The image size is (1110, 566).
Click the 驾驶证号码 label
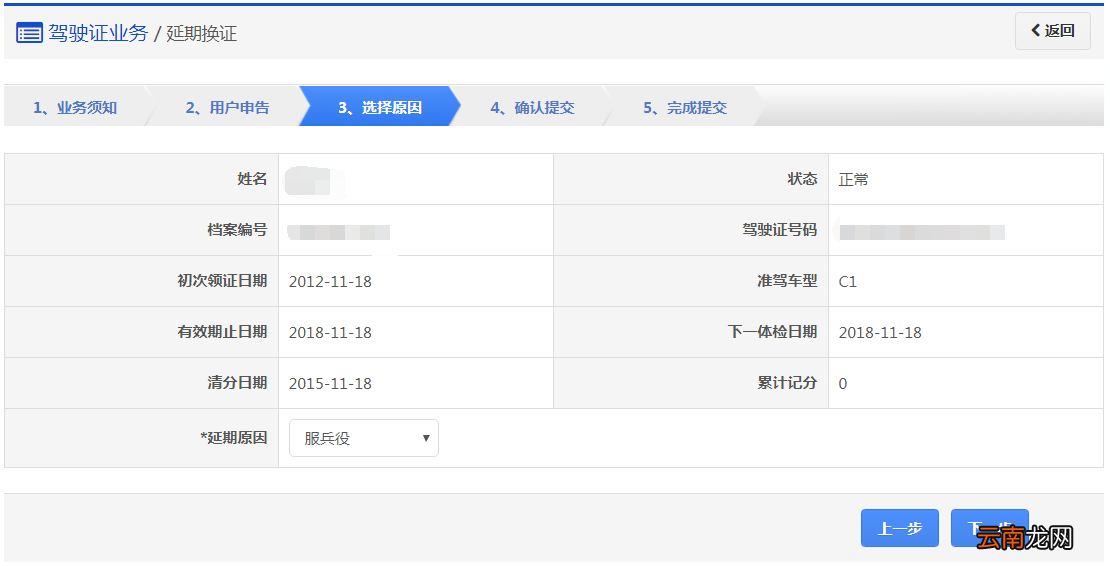pyautogui.click(x=779, y=230)
